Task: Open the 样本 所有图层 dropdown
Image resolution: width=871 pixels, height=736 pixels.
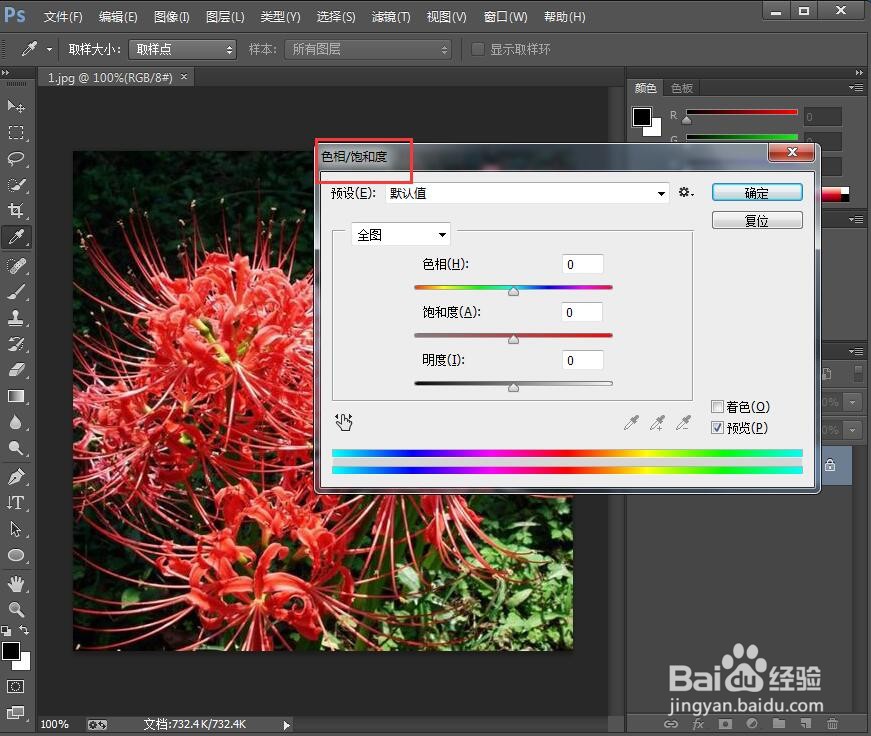Action: click(x=368, y=49)
